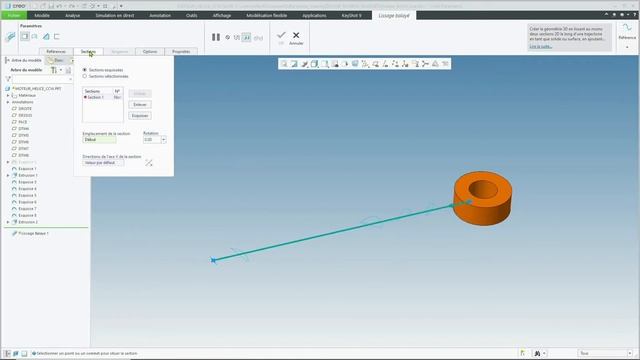Click the third status bar icon at bottom left

click(x=24, y=353)
